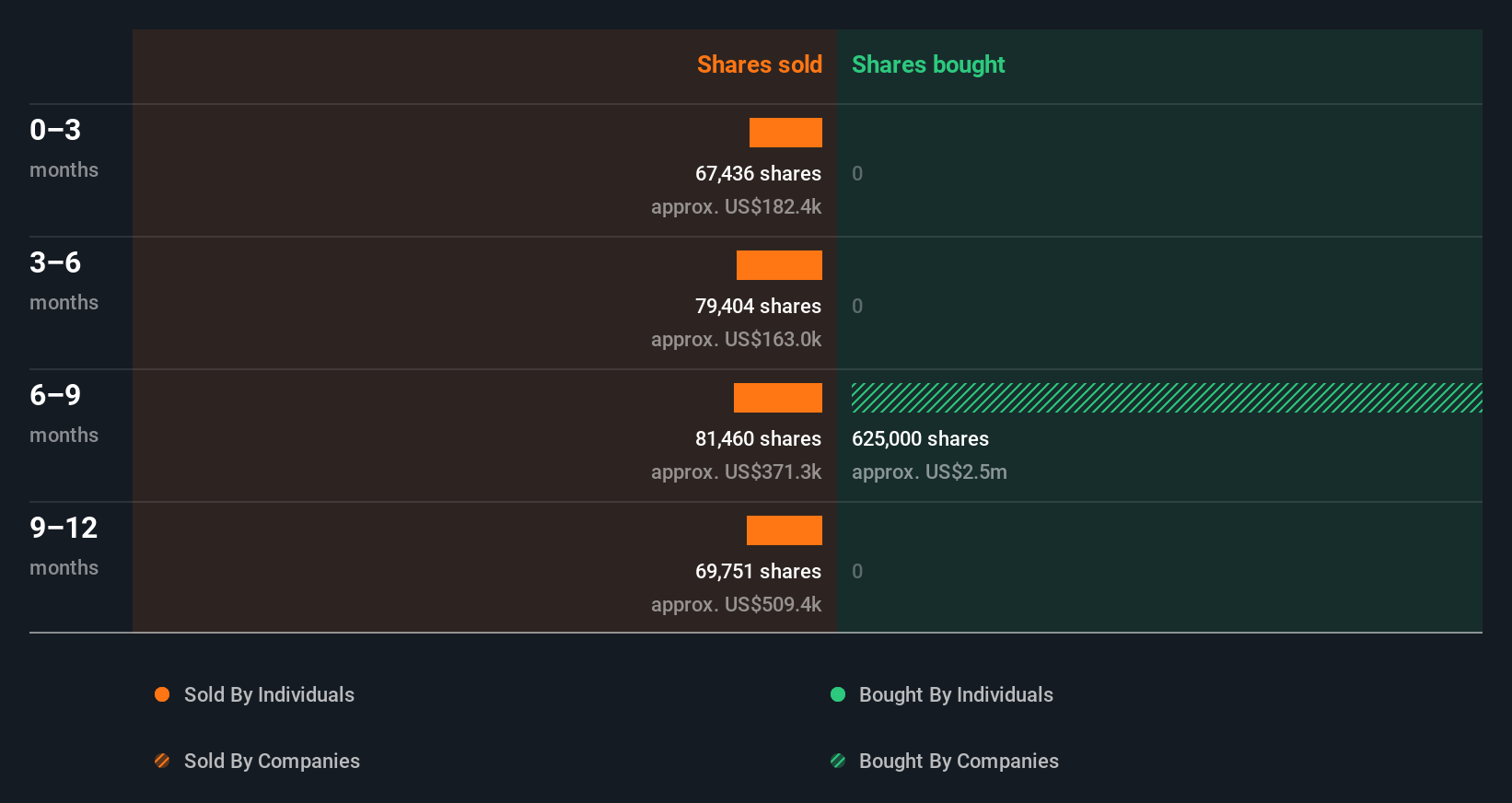The height and width of the screenshot is (803, 1512).
Task: Click the approx. US$371.3k amount
Action: [x=736, y=471]
